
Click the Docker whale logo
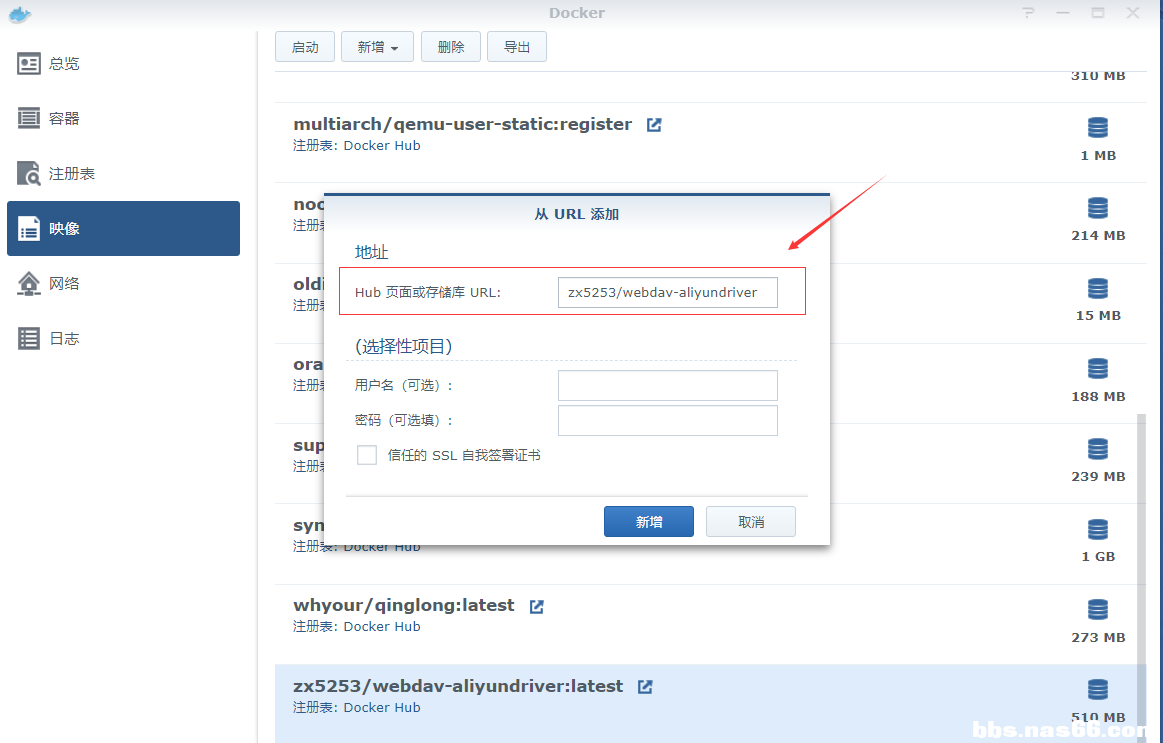click(x=20, y=14)
